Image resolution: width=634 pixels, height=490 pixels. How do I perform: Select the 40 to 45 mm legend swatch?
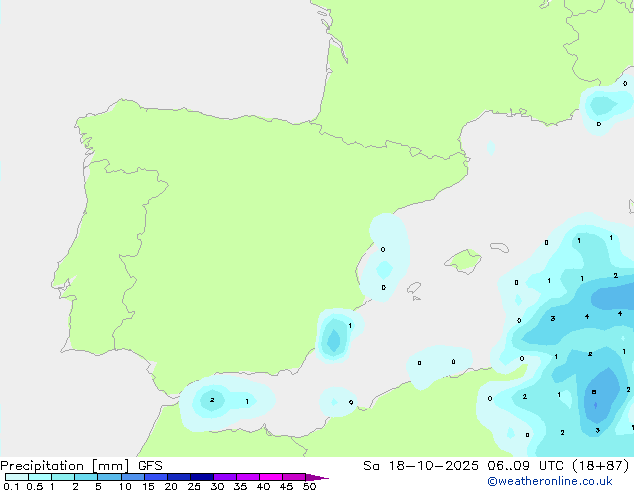tap(271, 477)
